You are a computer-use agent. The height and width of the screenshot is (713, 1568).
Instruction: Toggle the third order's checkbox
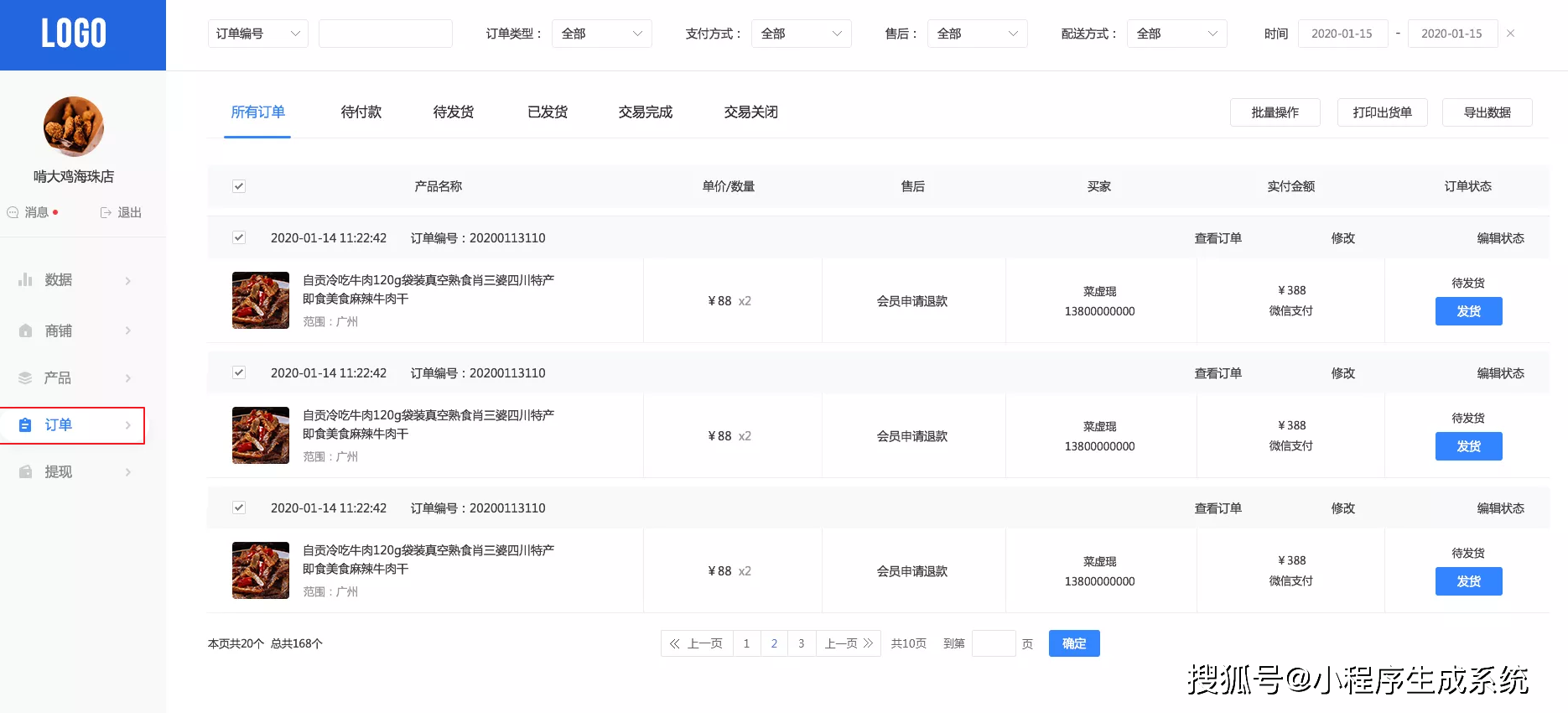tap(239, 507)
